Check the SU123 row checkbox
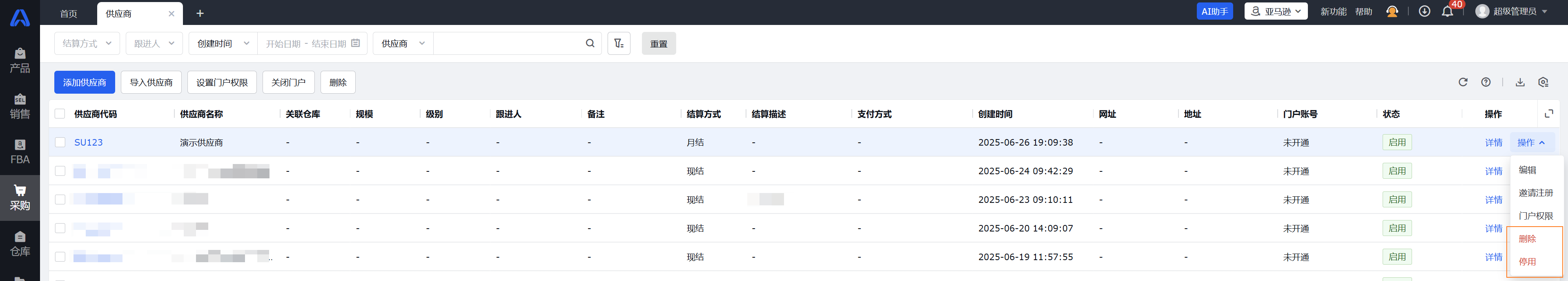The width and height of the screenshot is (1568, 281). 60,142
